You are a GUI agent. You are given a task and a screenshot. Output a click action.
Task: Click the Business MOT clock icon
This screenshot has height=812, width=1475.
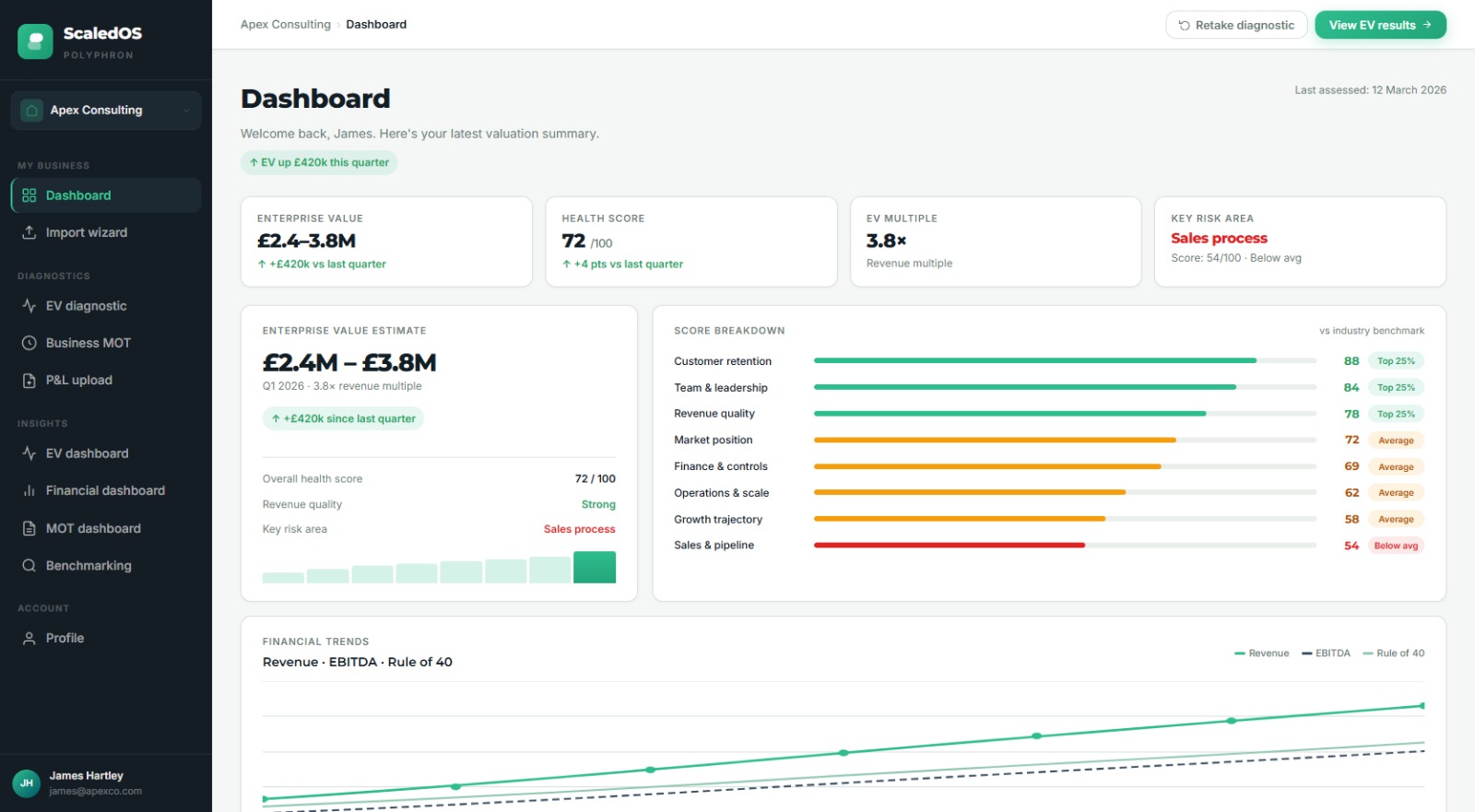click(29, 343)
